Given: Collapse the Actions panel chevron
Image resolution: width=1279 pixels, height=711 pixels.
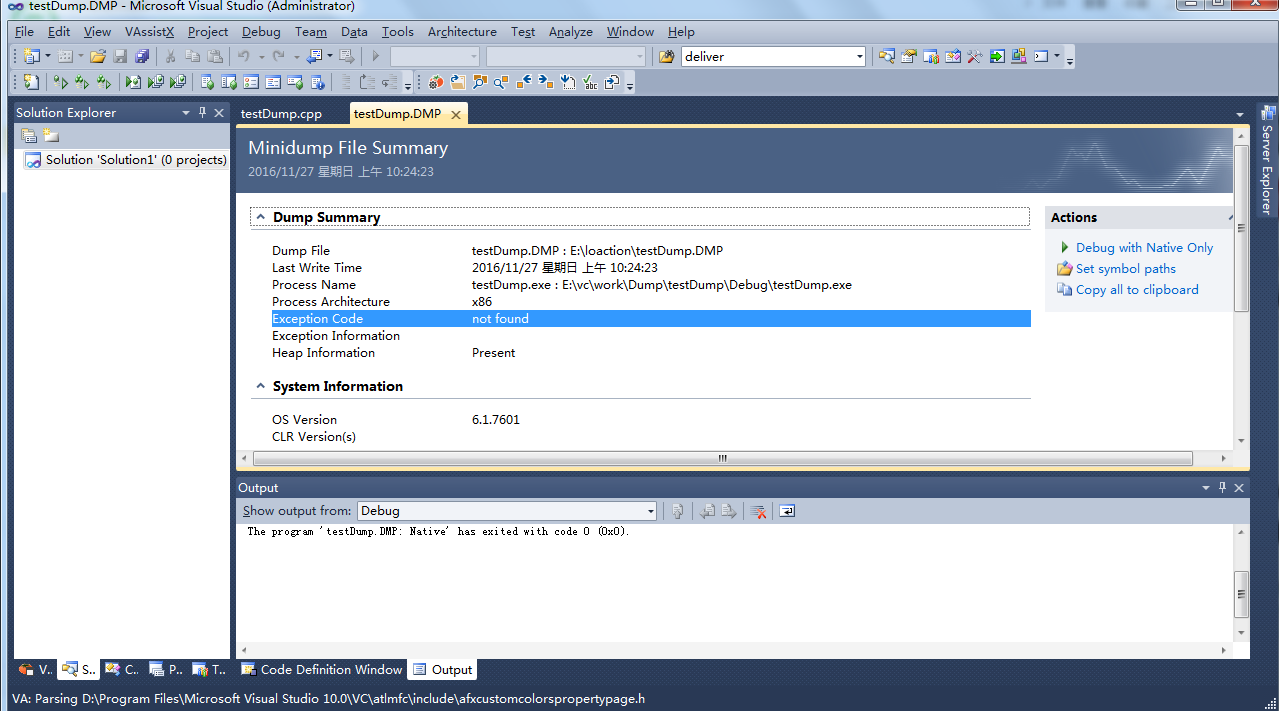Looking at the screenshot, I should [x=1230, y=217].
